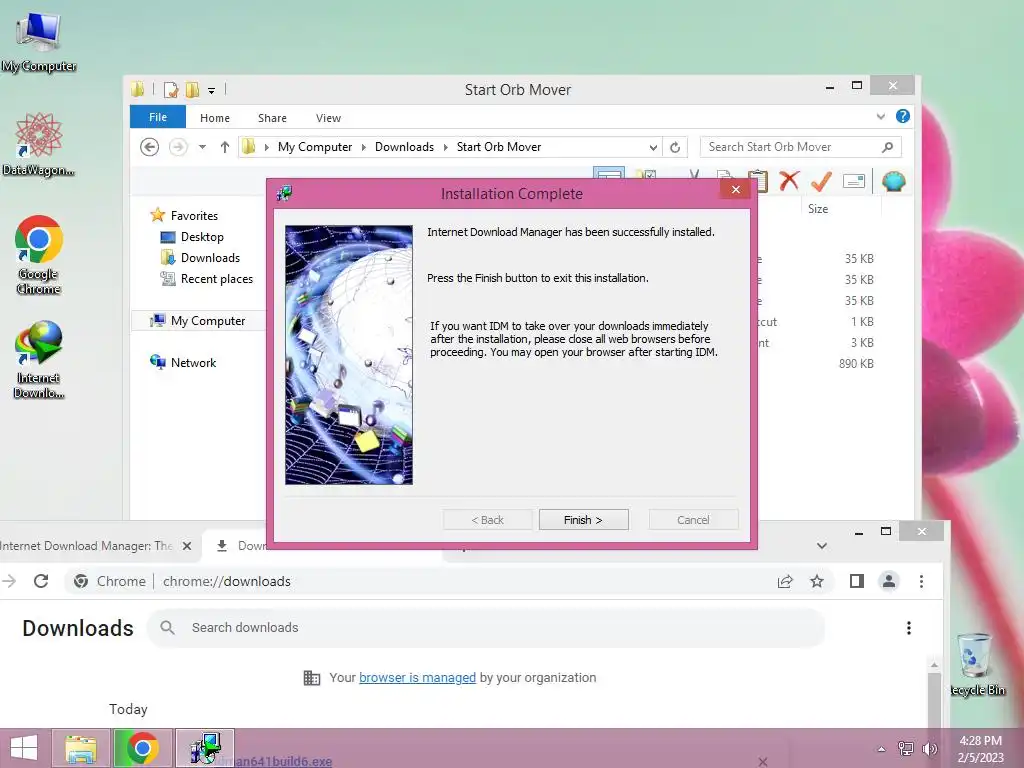Switch to the IDM installer taskbar button
The width and height of the screenshot is (1024, 768).
[x=204, y=748]
